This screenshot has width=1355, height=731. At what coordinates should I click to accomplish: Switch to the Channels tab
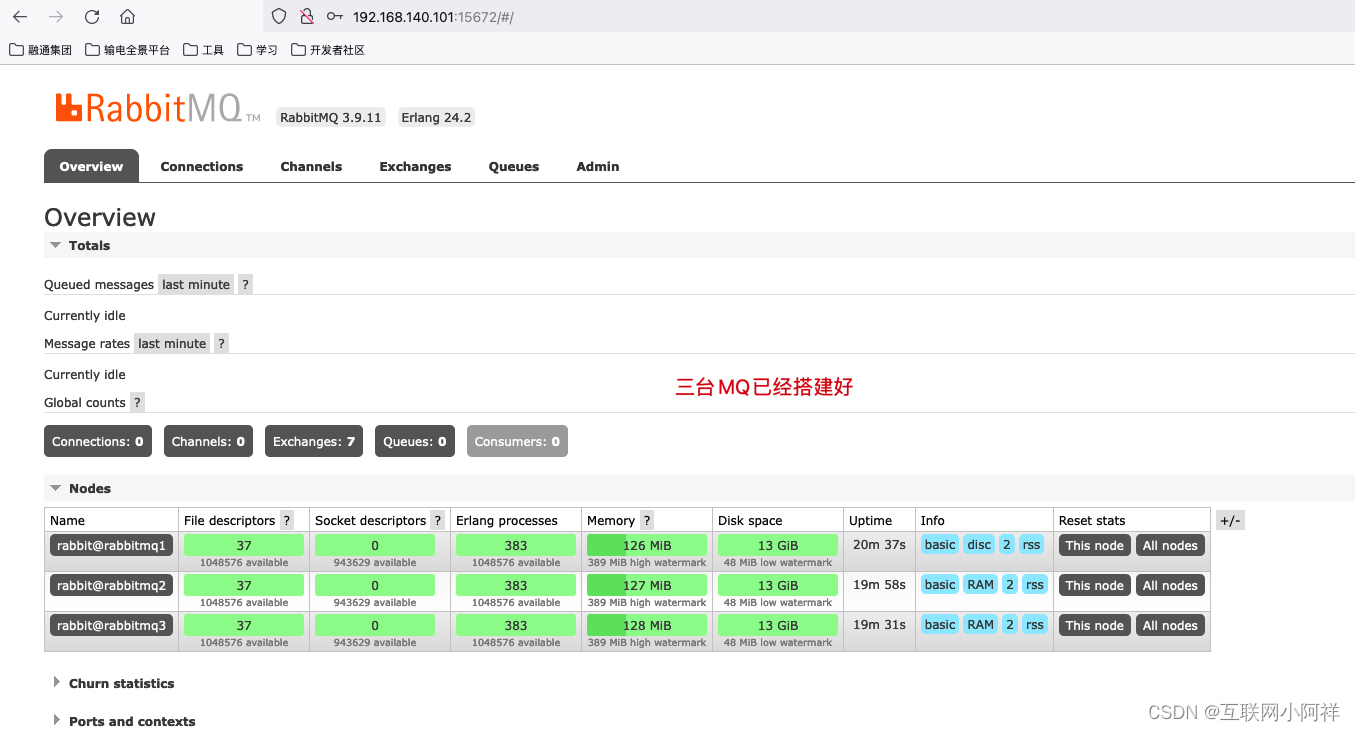[311, 166]
